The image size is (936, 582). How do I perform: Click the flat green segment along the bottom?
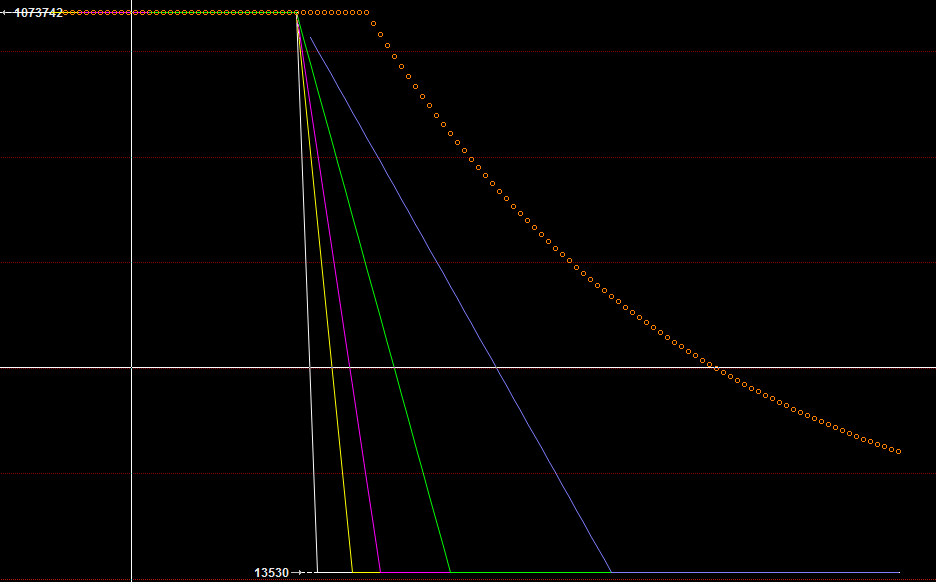pos(530,572)
